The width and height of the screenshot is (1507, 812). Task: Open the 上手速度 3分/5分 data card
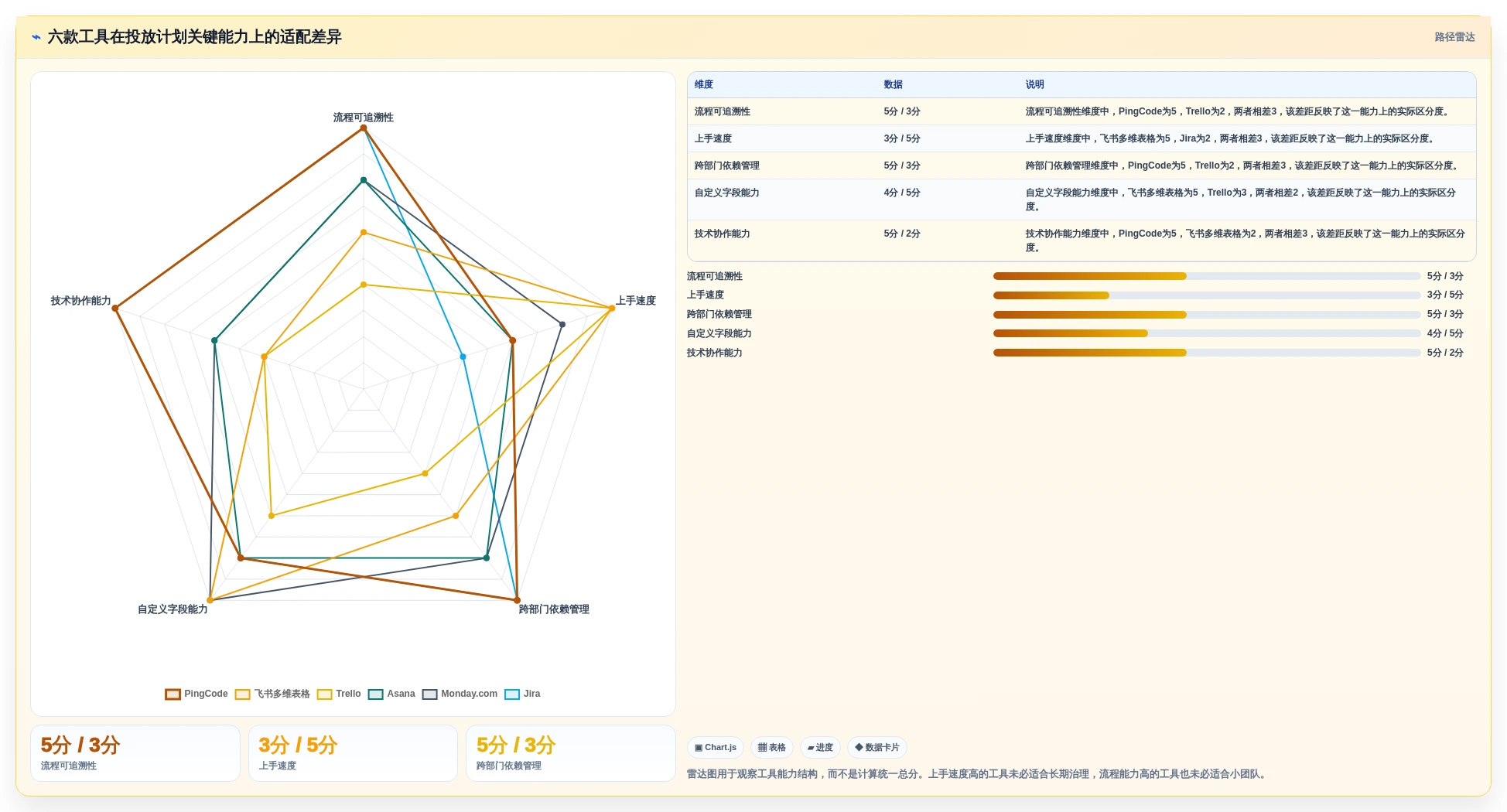353,753
